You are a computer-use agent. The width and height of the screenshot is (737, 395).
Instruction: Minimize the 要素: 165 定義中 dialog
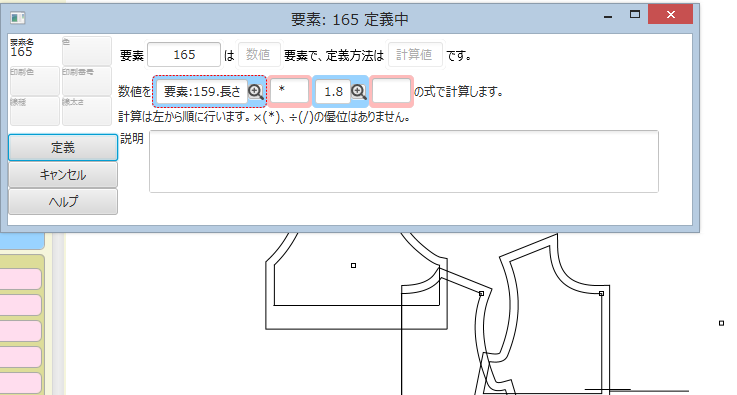coord(608,16)
